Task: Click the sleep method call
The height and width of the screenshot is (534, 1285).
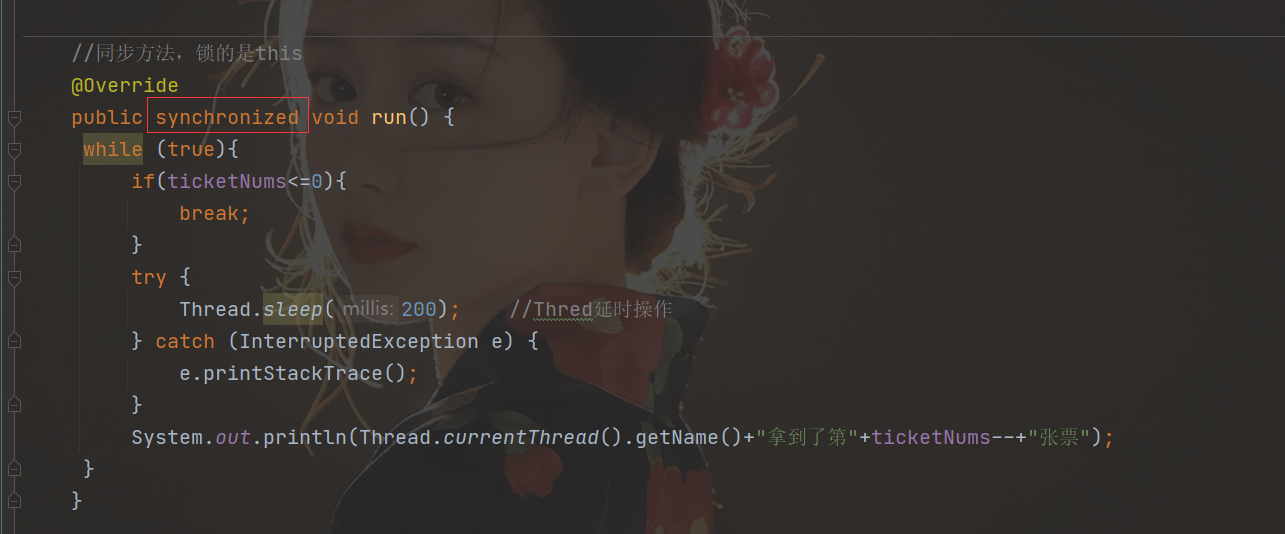Action: pos(293,309)
